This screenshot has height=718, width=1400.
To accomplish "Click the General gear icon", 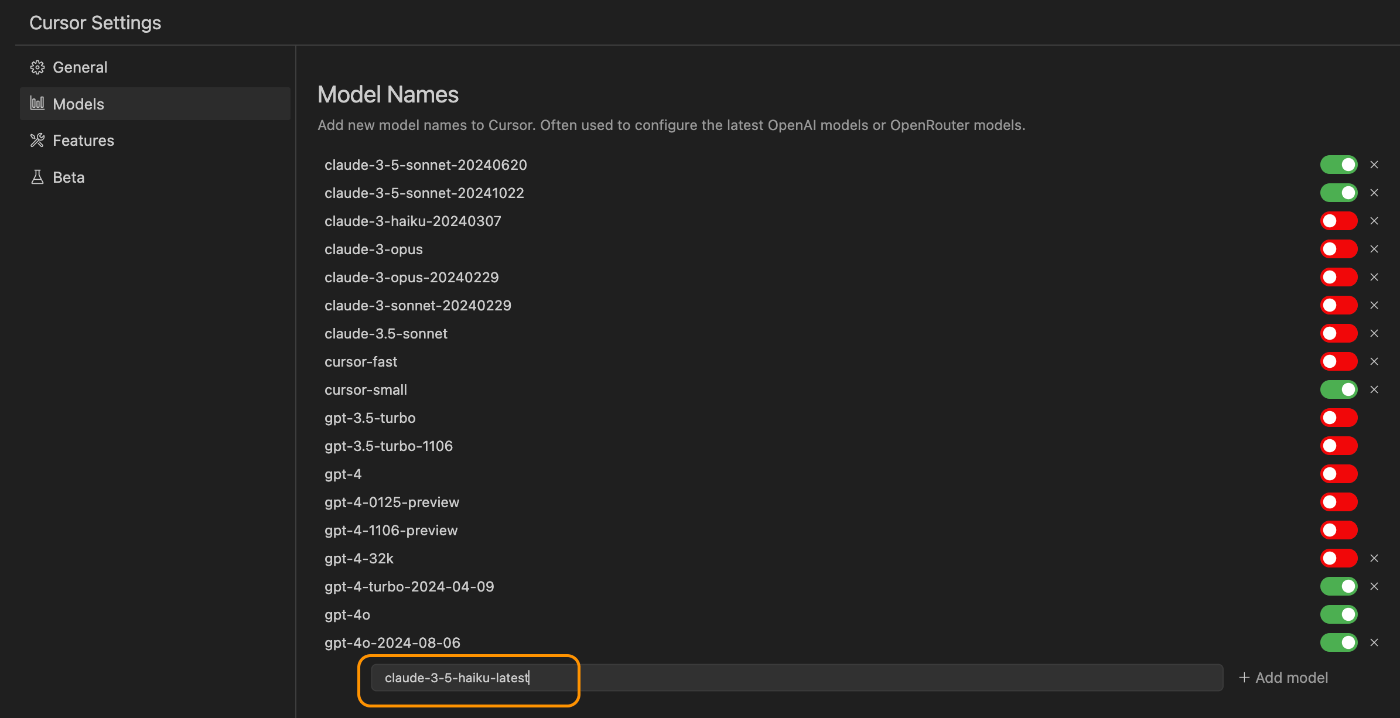I will tap(38, 67).
